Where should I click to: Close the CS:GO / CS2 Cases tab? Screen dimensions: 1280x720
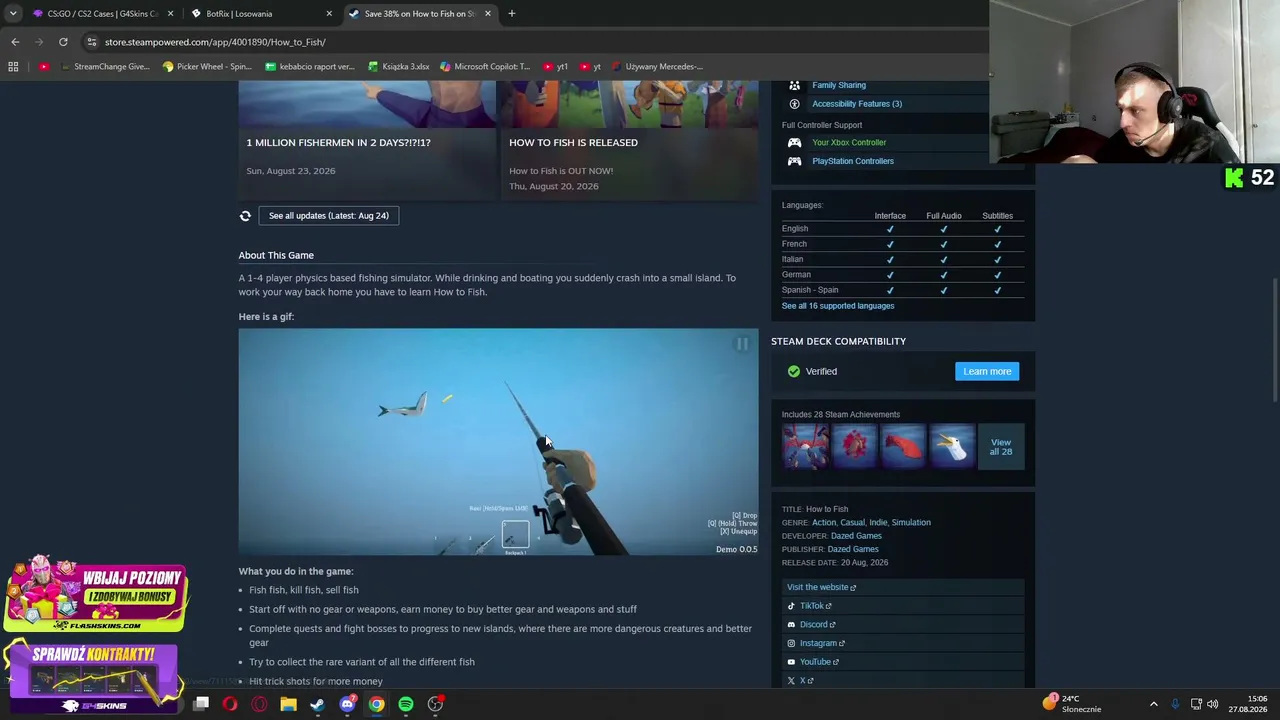170,14
